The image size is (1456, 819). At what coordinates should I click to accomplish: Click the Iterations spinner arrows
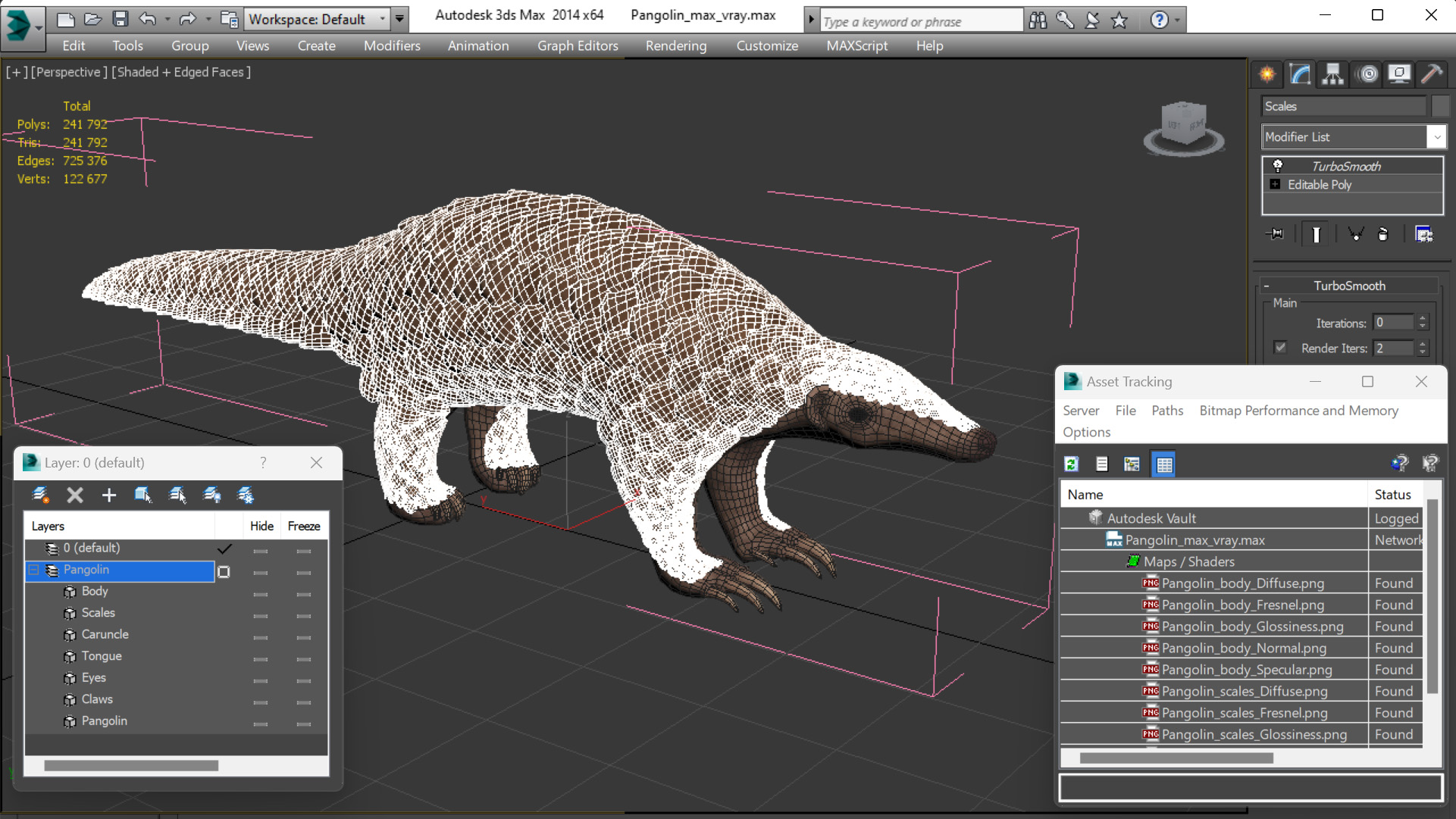[x=1423, y=323]
